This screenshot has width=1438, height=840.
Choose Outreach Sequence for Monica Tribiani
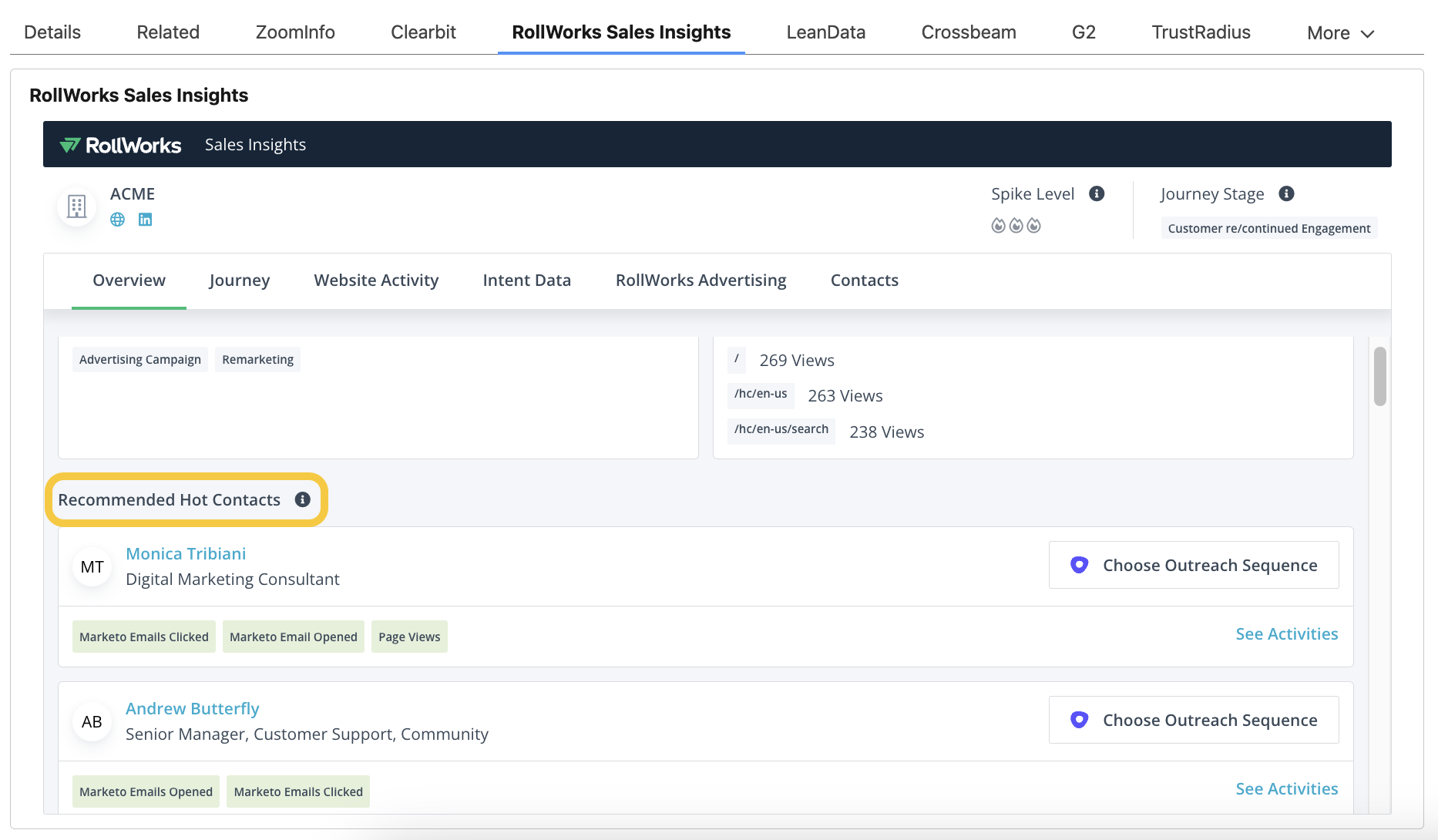(1193, 566)
